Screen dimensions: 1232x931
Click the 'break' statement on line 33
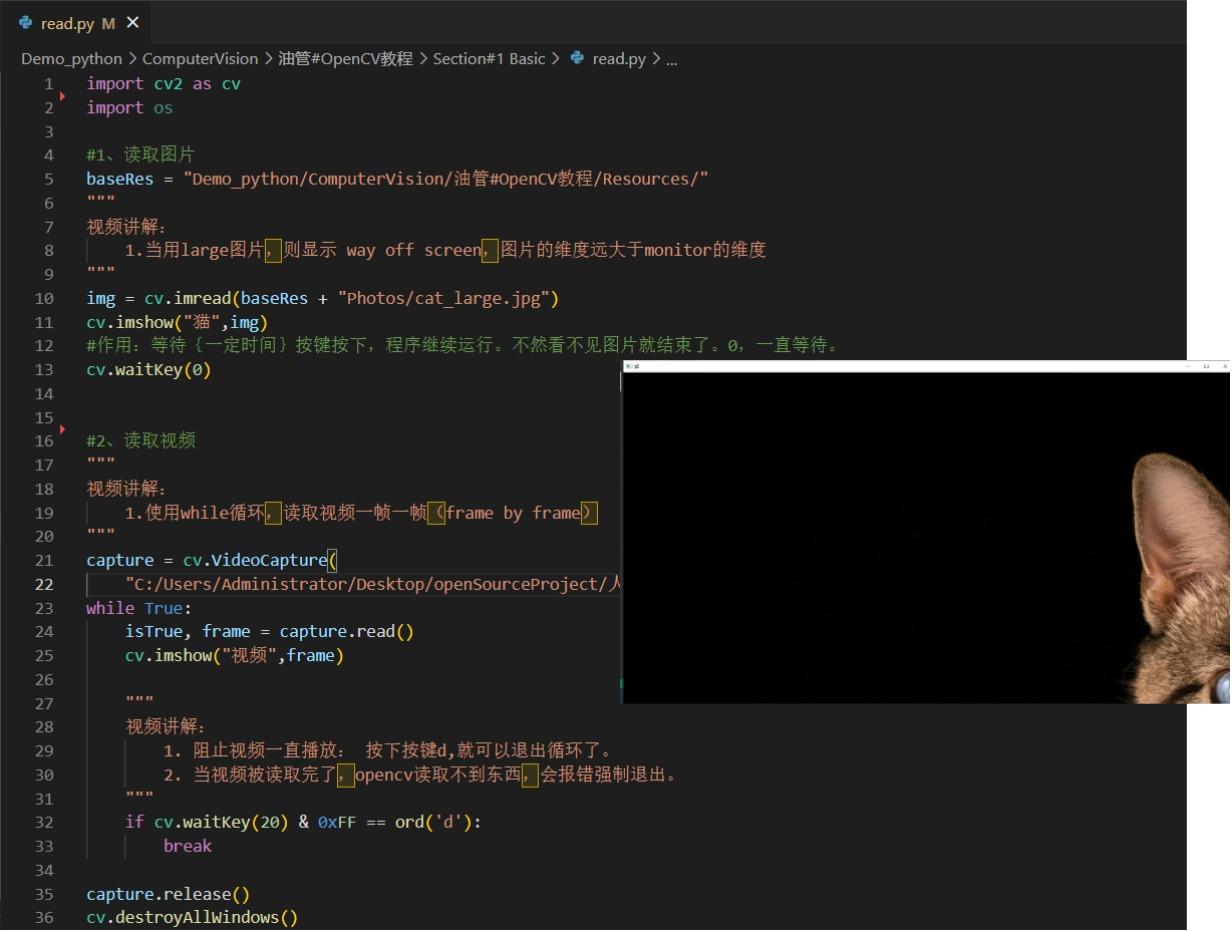188,845
